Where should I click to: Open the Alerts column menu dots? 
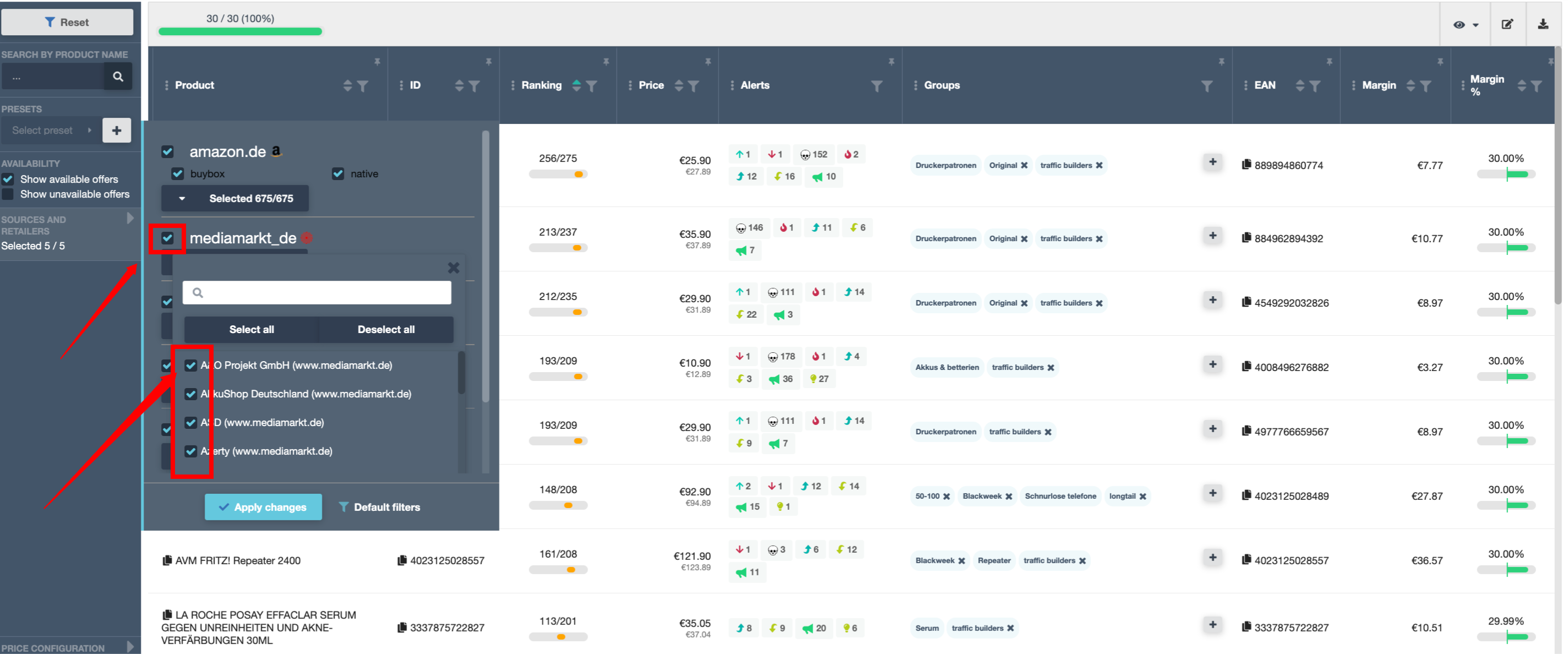point(732,85)
